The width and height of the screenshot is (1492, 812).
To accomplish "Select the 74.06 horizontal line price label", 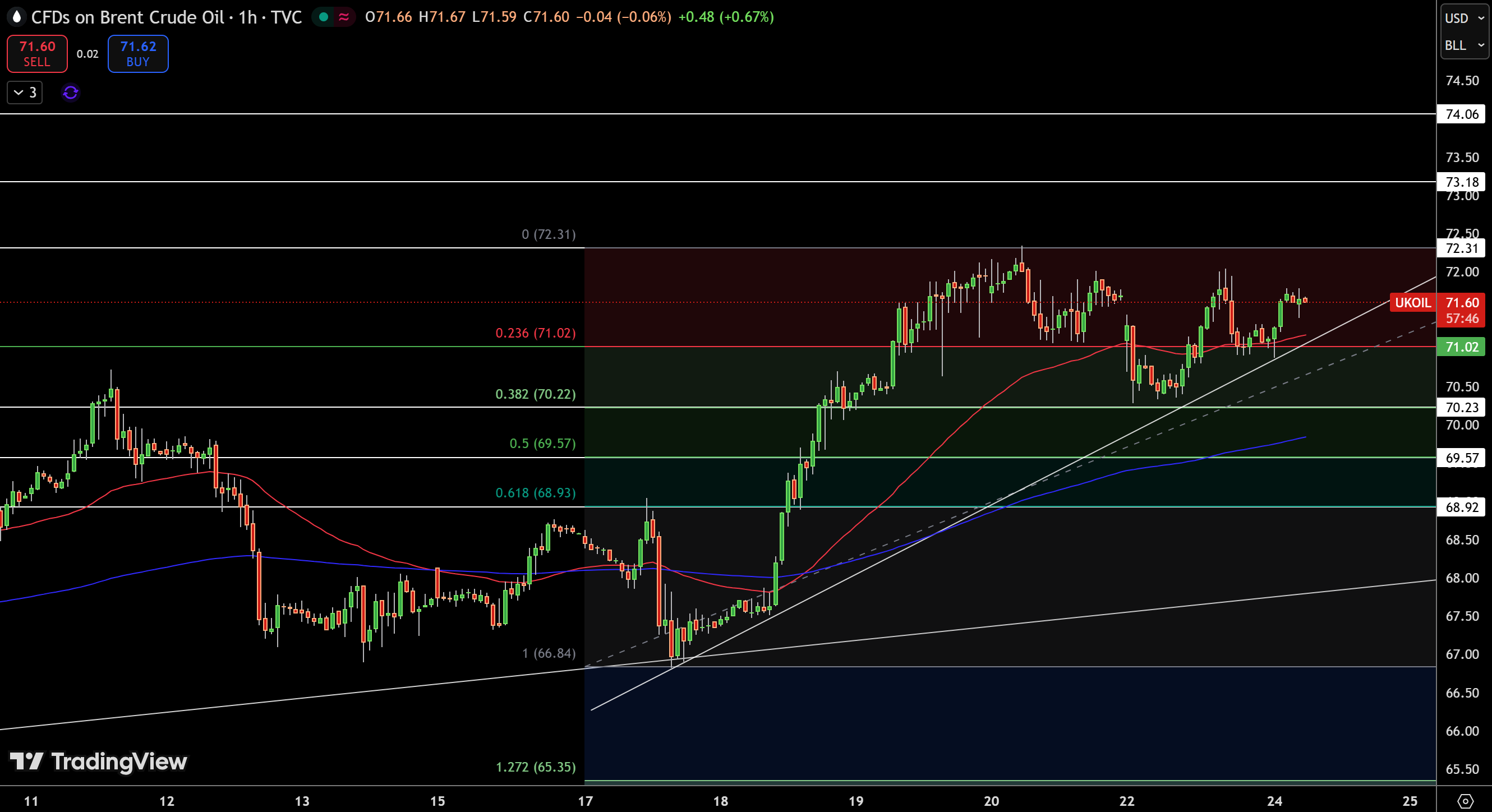I will 1462,114.
